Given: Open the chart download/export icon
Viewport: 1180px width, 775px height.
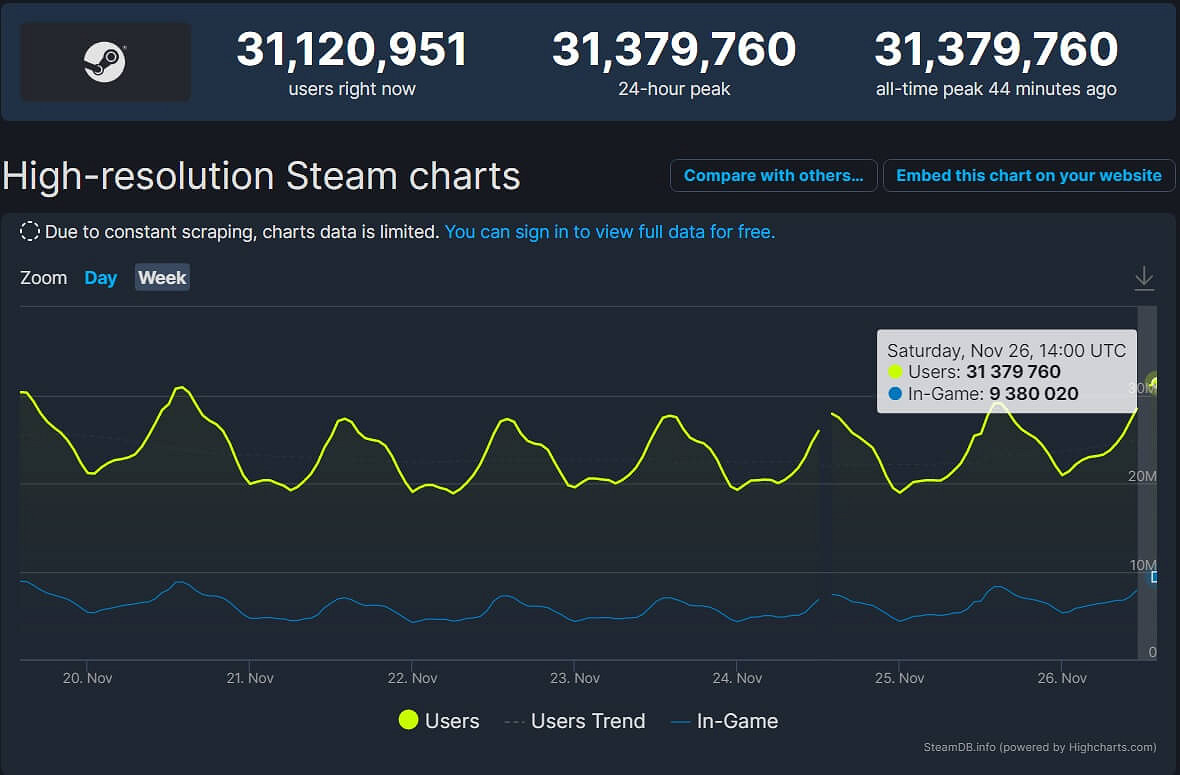Looking at the screenshot, I should [x=1144, y=278].
